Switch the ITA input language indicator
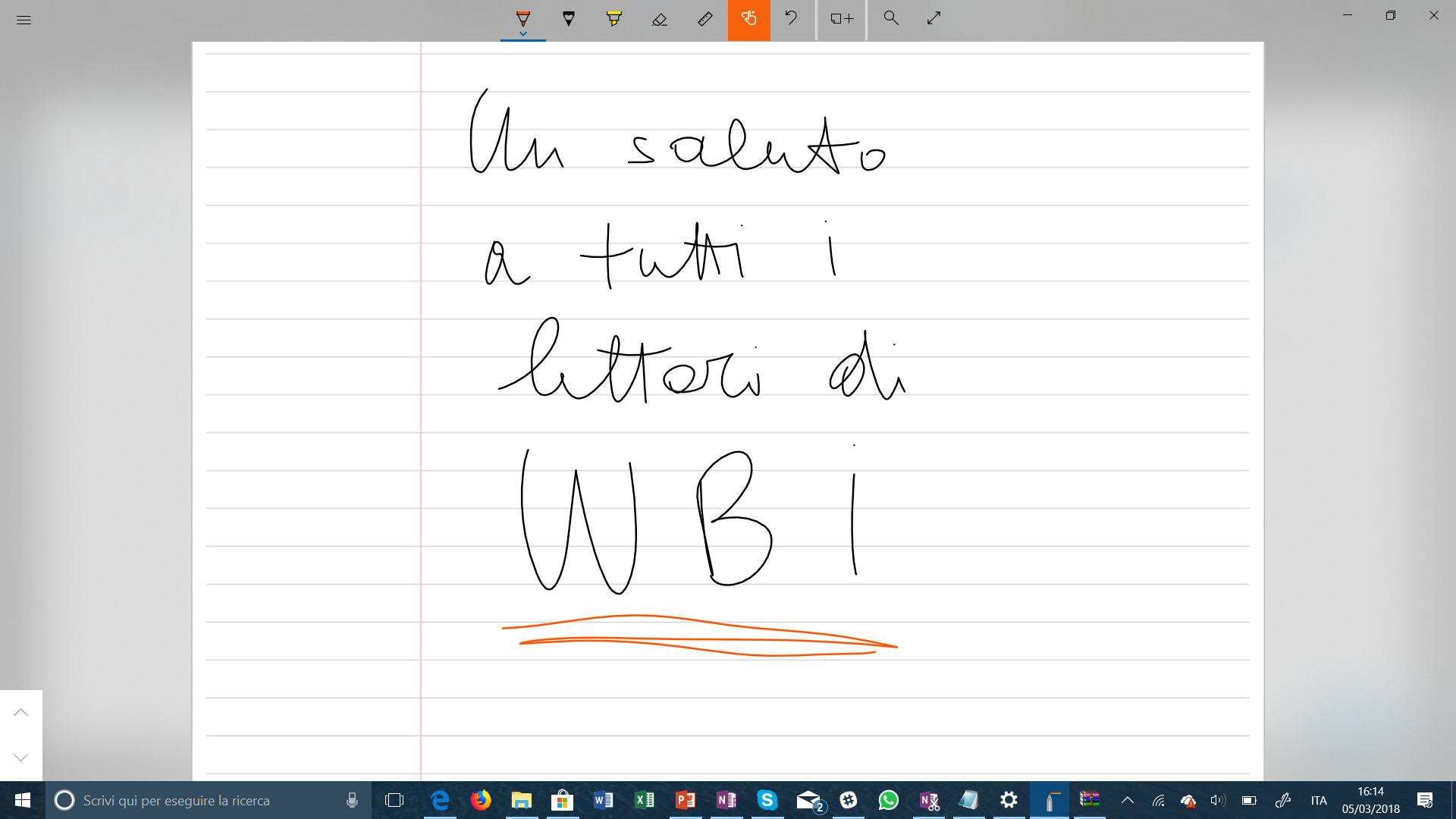Image resolution: width=1456 pixels, height=819 pixels. click(x=1319, y=800)
